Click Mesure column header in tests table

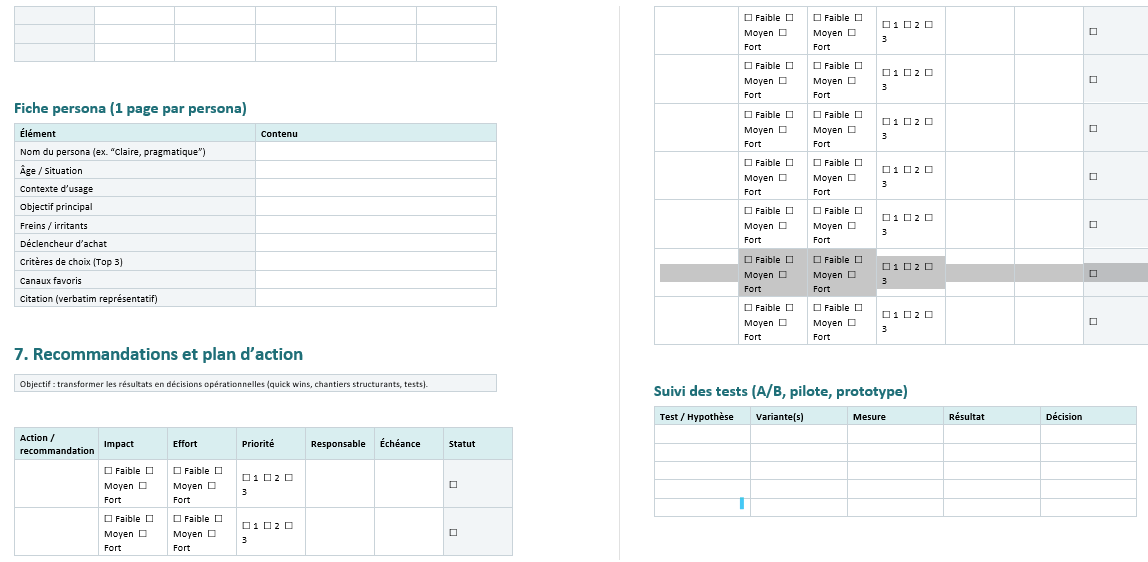(869, 417)
